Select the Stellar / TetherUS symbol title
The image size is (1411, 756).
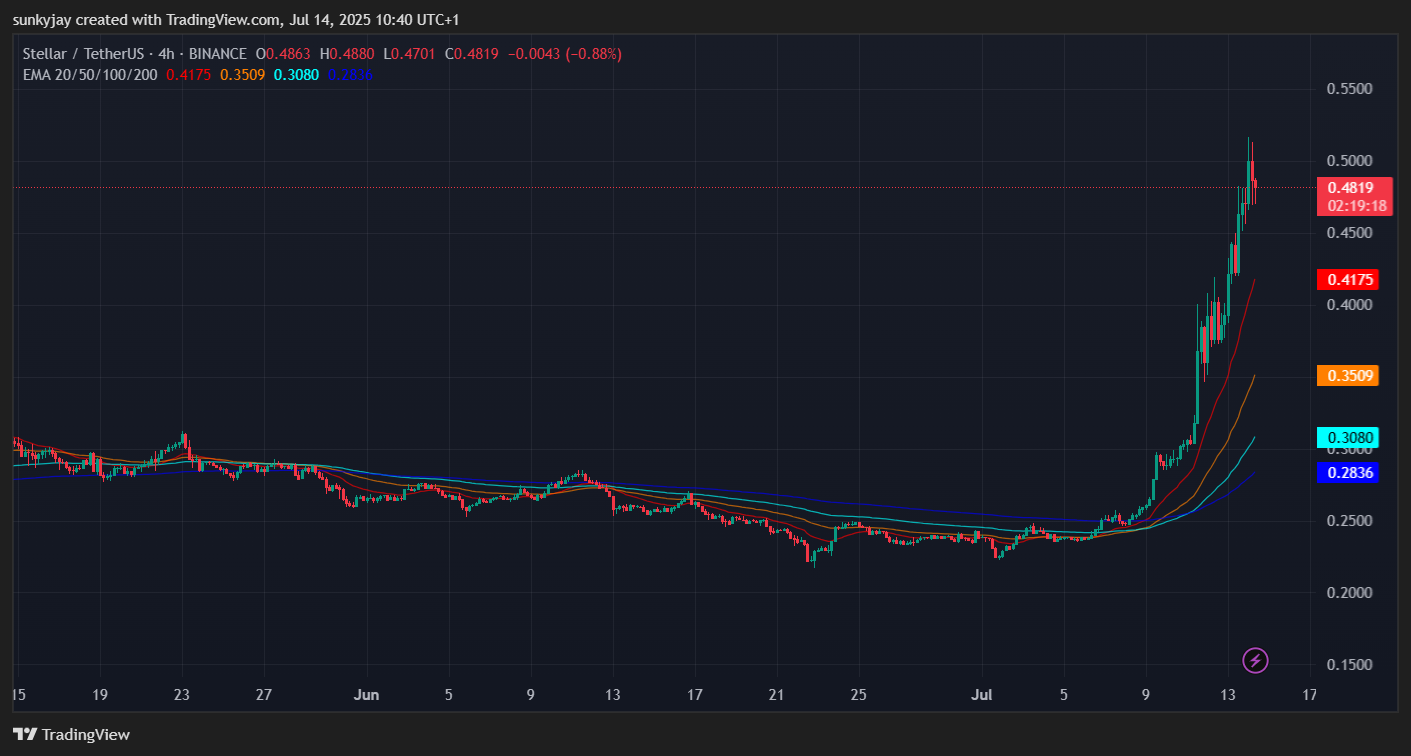coord(83,54)
